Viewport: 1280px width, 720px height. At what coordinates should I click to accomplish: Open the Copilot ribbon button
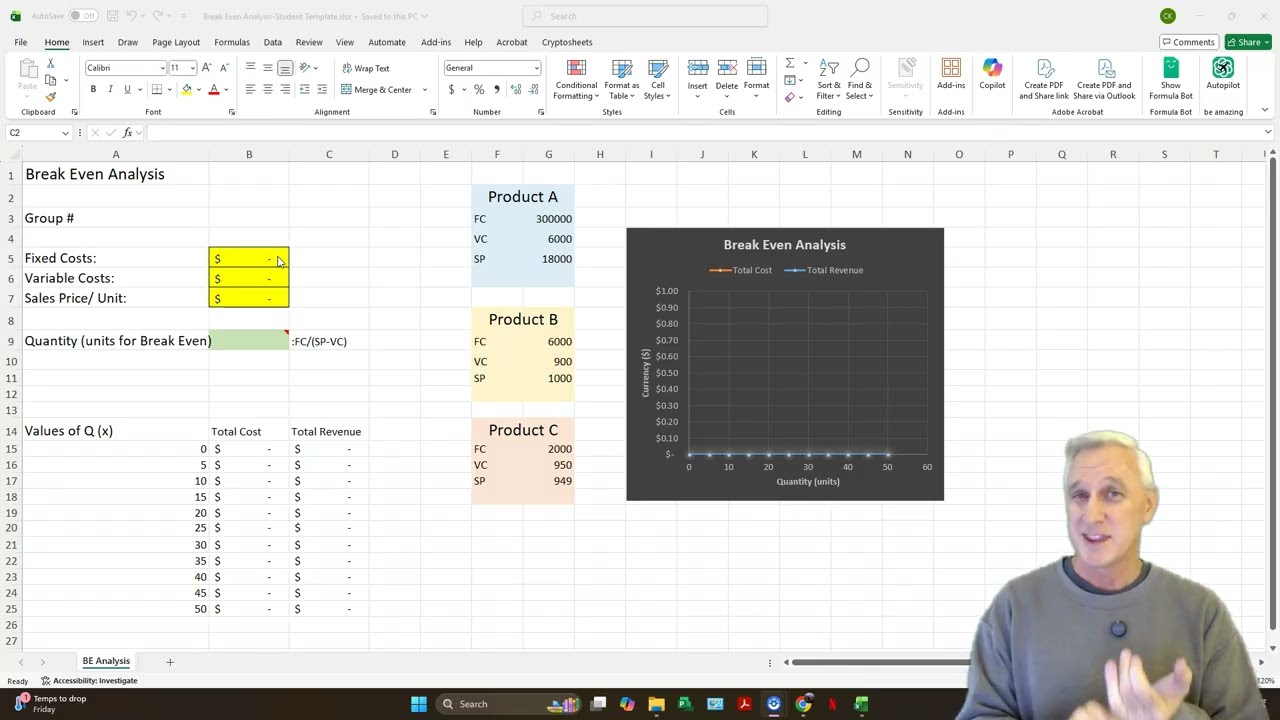pos(992,75)
